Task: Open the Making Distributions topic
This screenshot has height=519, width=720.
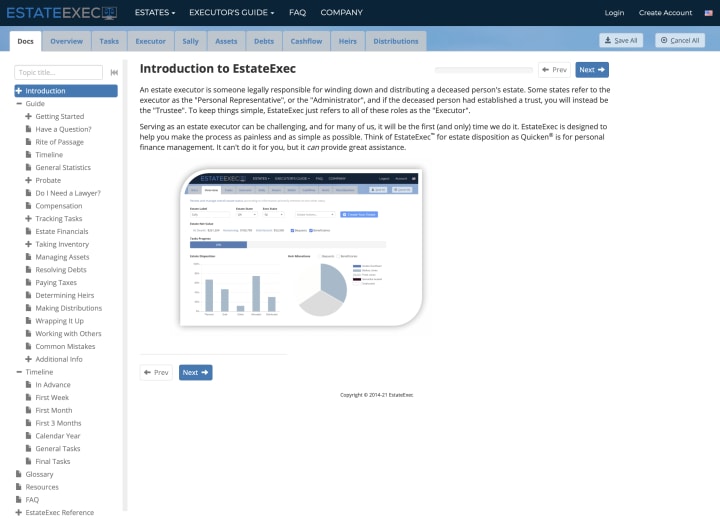Action: 69,308
